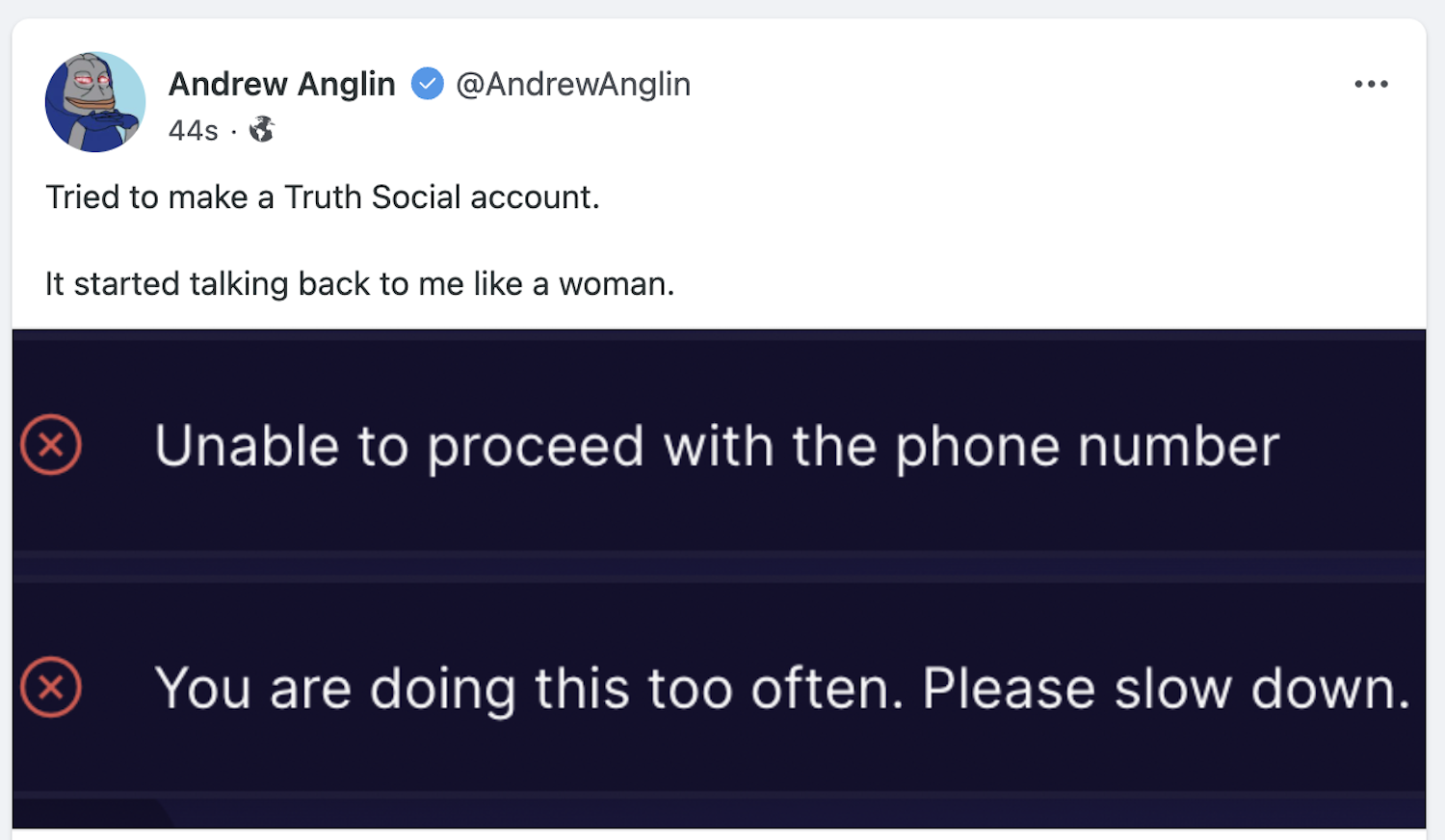Viewport: 1445px width, 840px height.
Task: Click "Unable to proceed with the phone number" message
Action: coord(717,447)
